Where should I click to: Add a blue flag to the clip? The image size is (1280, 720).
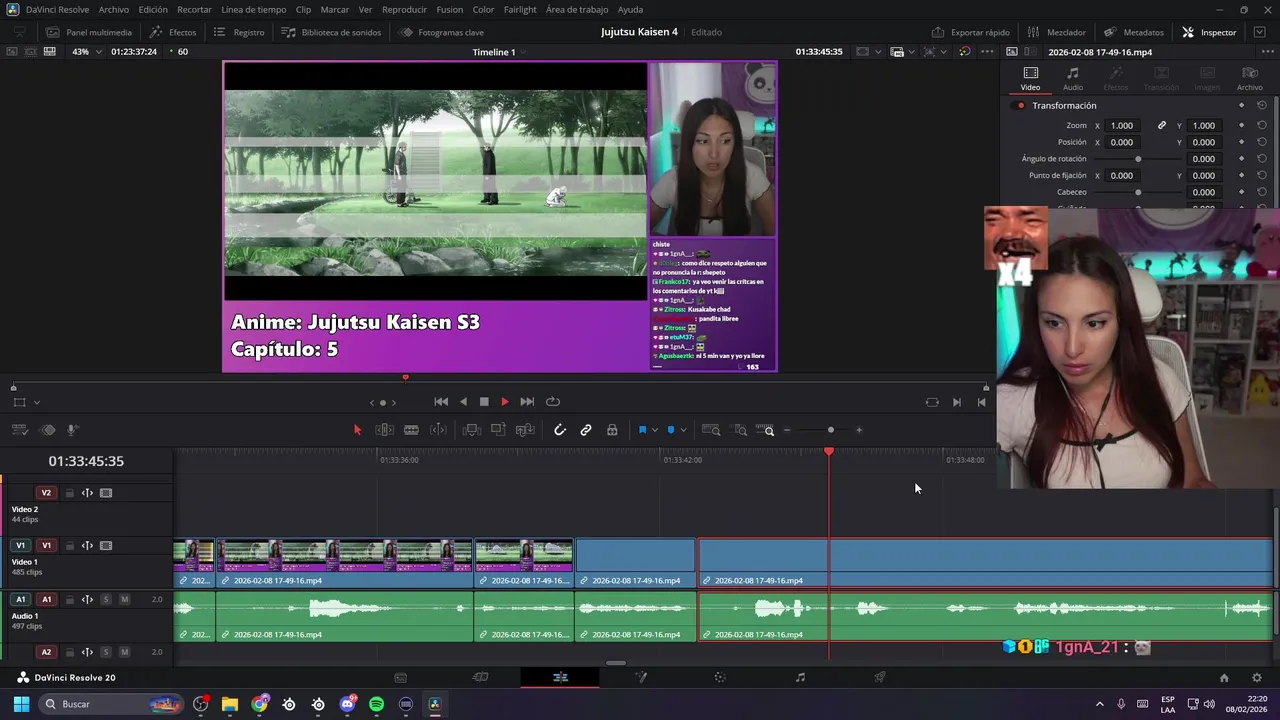tap(642, 430)
